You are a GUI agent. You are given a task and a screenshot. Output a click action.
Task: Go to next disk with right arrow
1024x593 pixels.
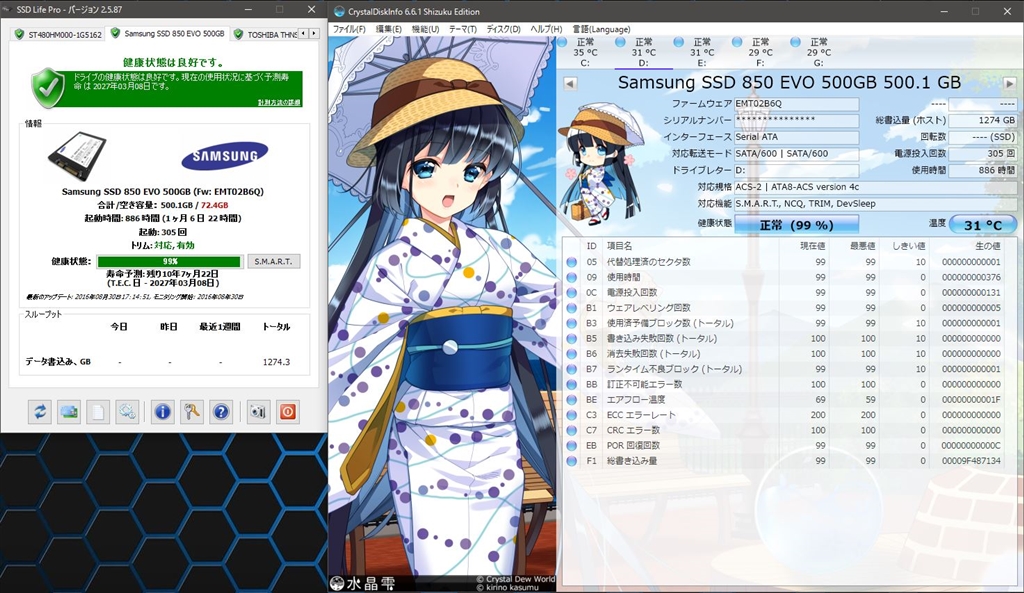1010,84
